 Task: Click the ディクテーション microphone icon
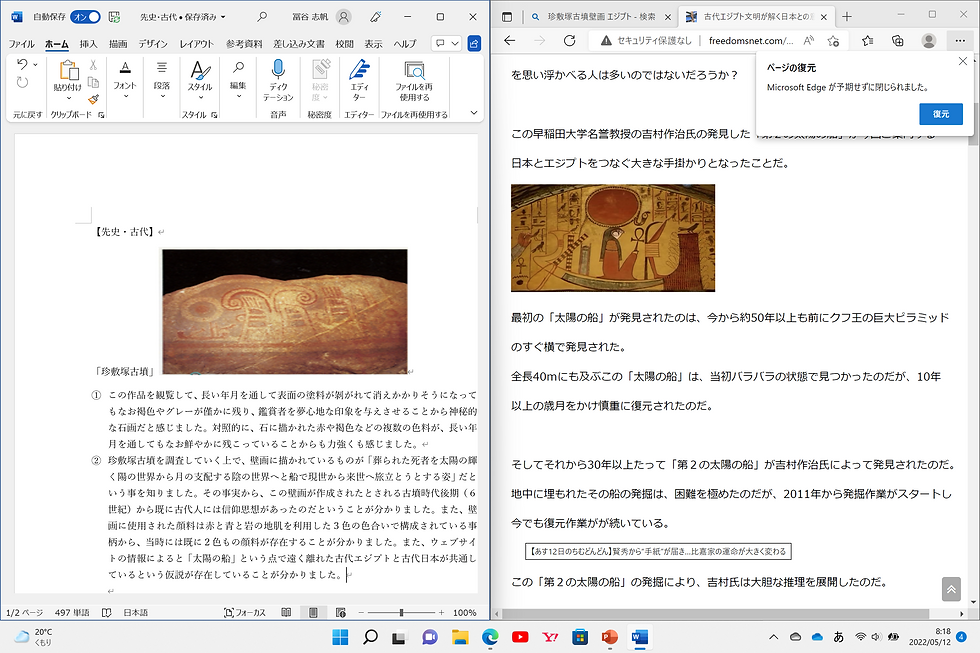point(278,70)
